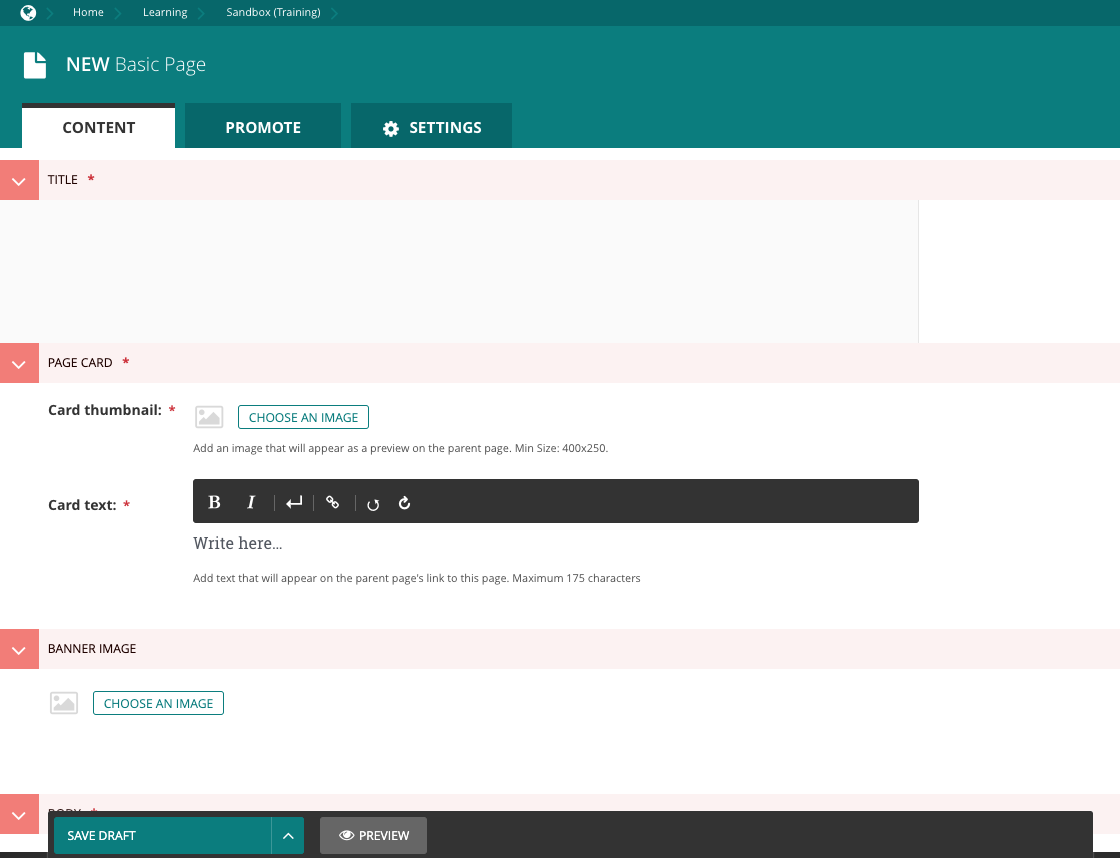Switch to the PROMOTE tab
1120x858 pixels.
coord(262,127)
